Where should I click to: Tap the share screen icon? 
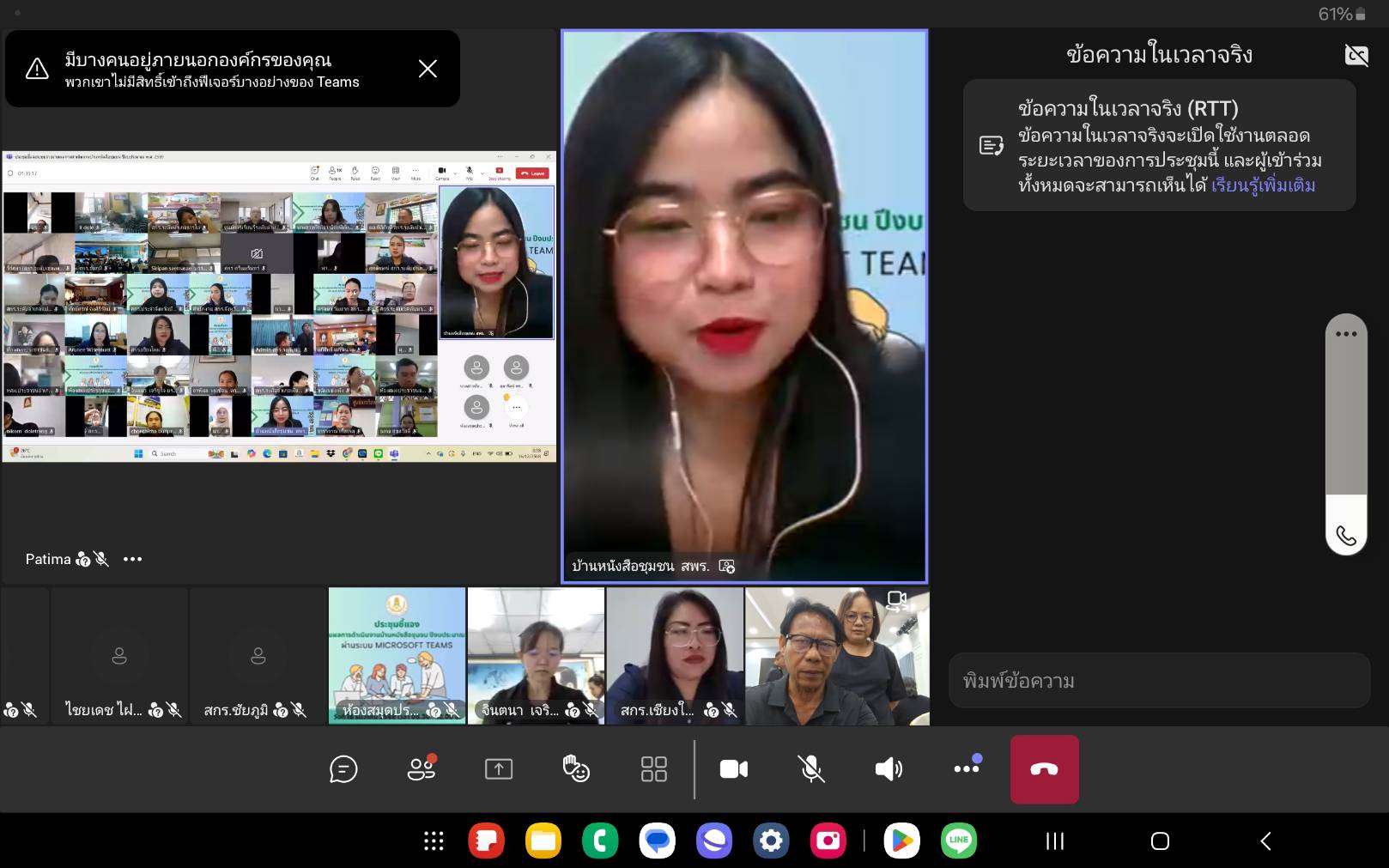[499, 769]
